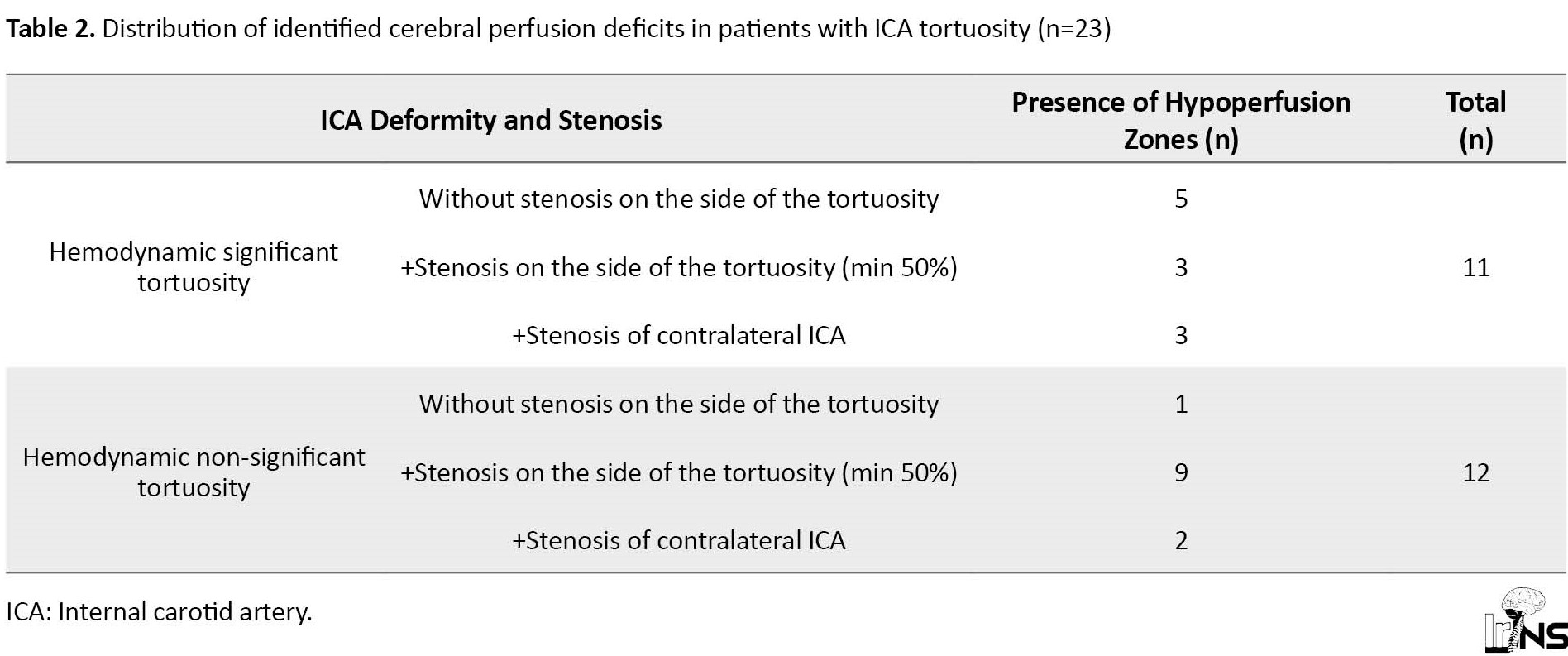Select the Hemodynamic non-significant tortuosity row label
Viewport: 1568px width, 656px height.
coord(194,472)
